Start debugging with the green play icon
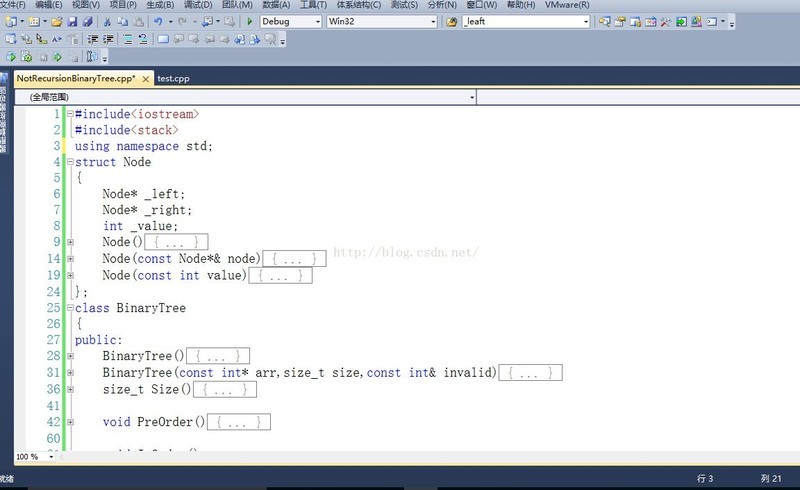800x490 pixels. [x=249, y=21]
